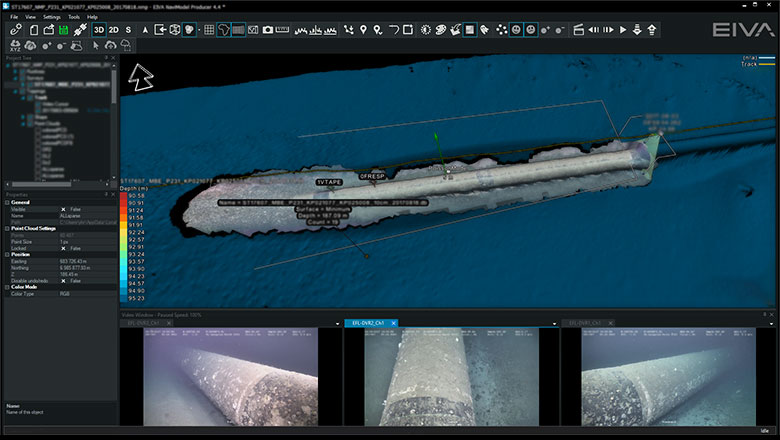Switch to 3D view mode

[99, 30]
